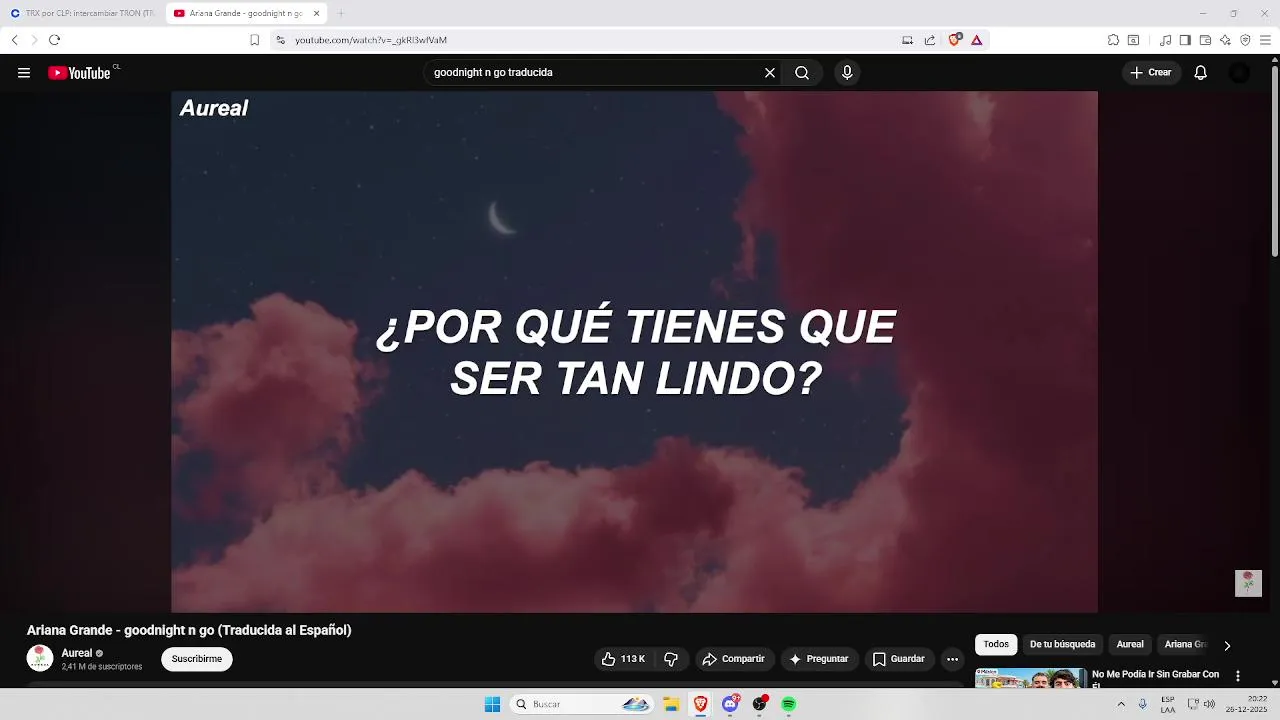Select the Aureal filter chip
This screenshot has width=1280, height=720.
(x=1130, y=645)
